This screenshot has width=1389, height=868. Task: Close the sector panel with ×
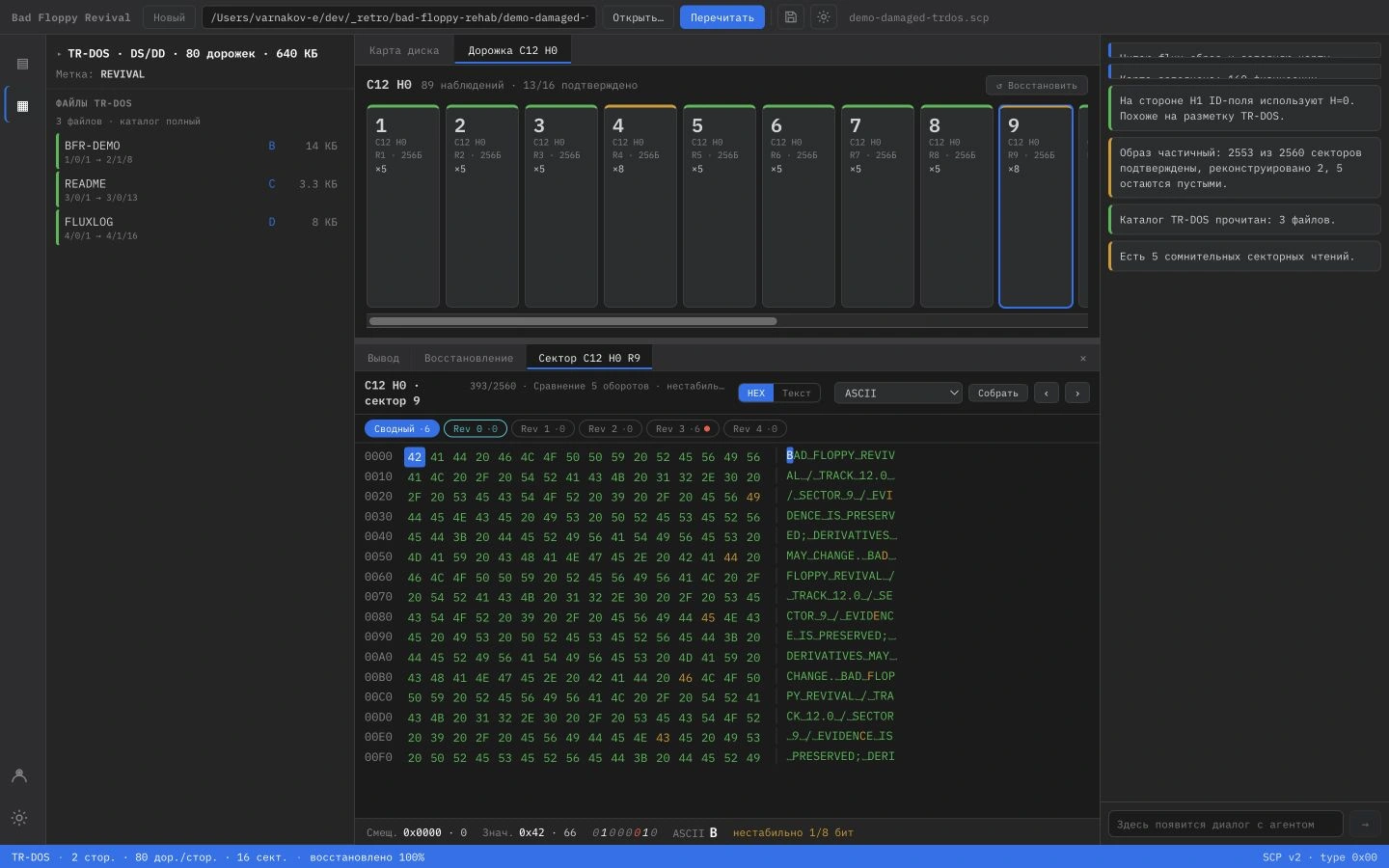(x=1082, y=358)
